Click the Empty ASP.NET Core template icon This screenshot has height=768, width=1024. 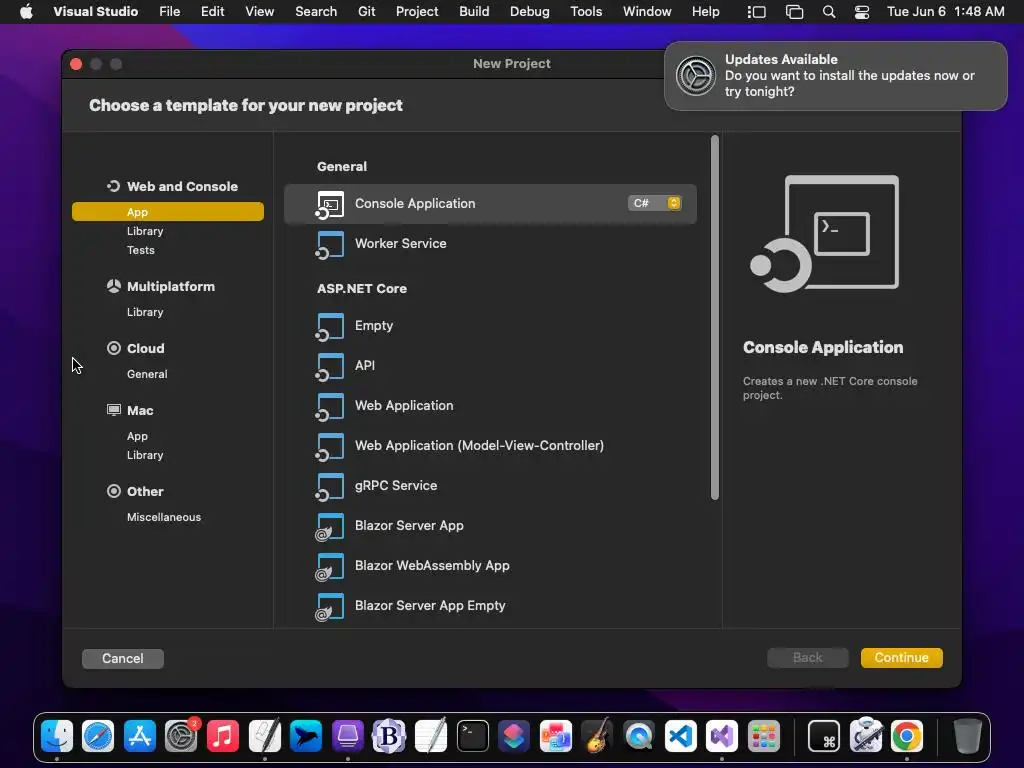(x=330, y=327)
